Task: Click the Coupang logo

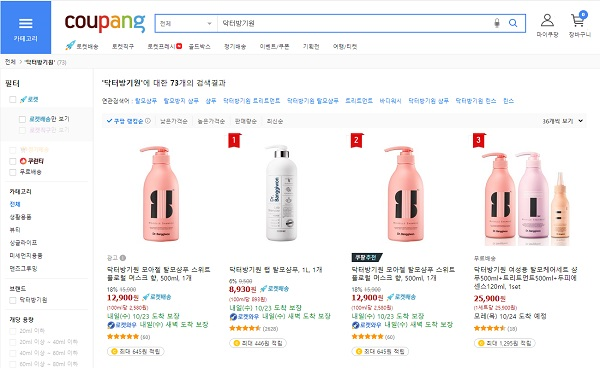Action: point(105,23)
